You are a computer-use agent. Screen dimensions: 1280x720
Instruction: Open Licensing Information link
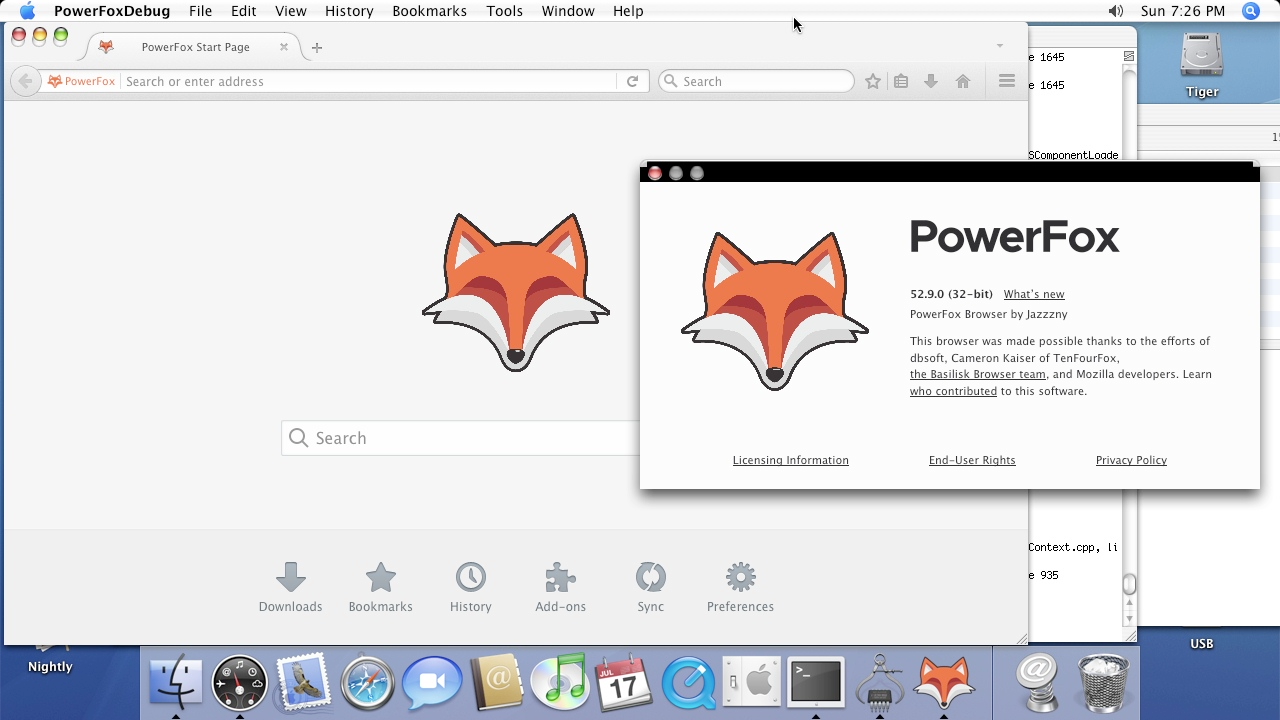coord(791,460)
